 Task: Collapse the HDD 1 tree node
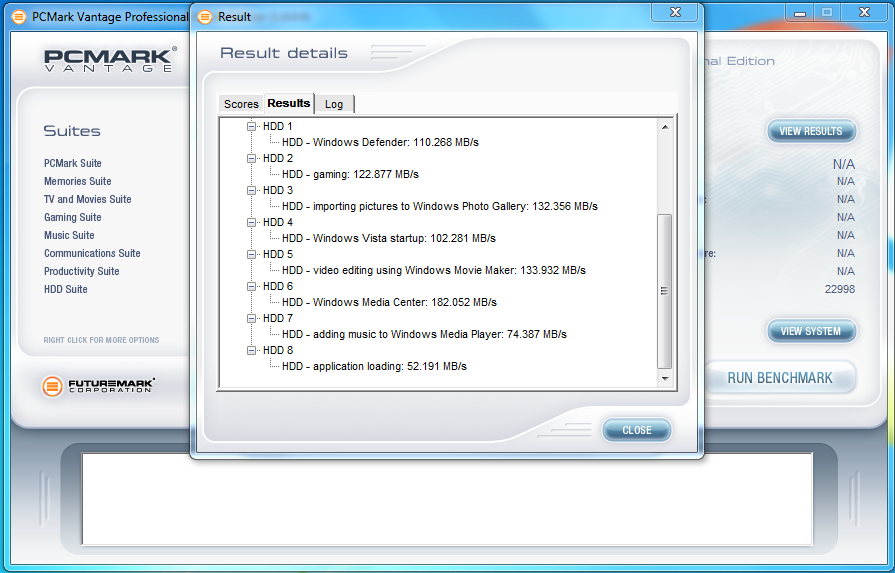pos(251,126)
